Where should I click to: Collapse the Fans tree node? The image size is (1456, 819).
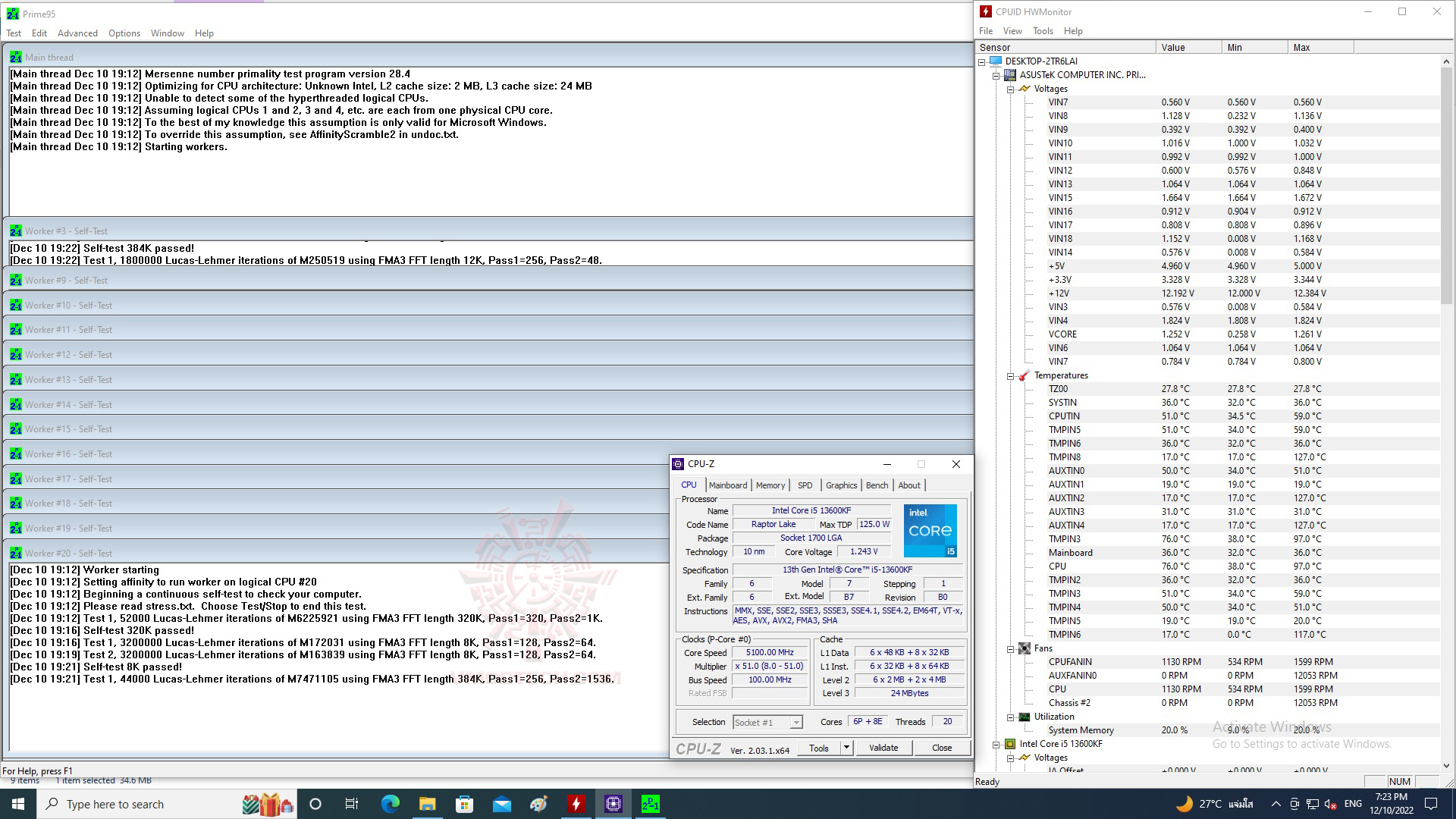tap(1011, 648)
